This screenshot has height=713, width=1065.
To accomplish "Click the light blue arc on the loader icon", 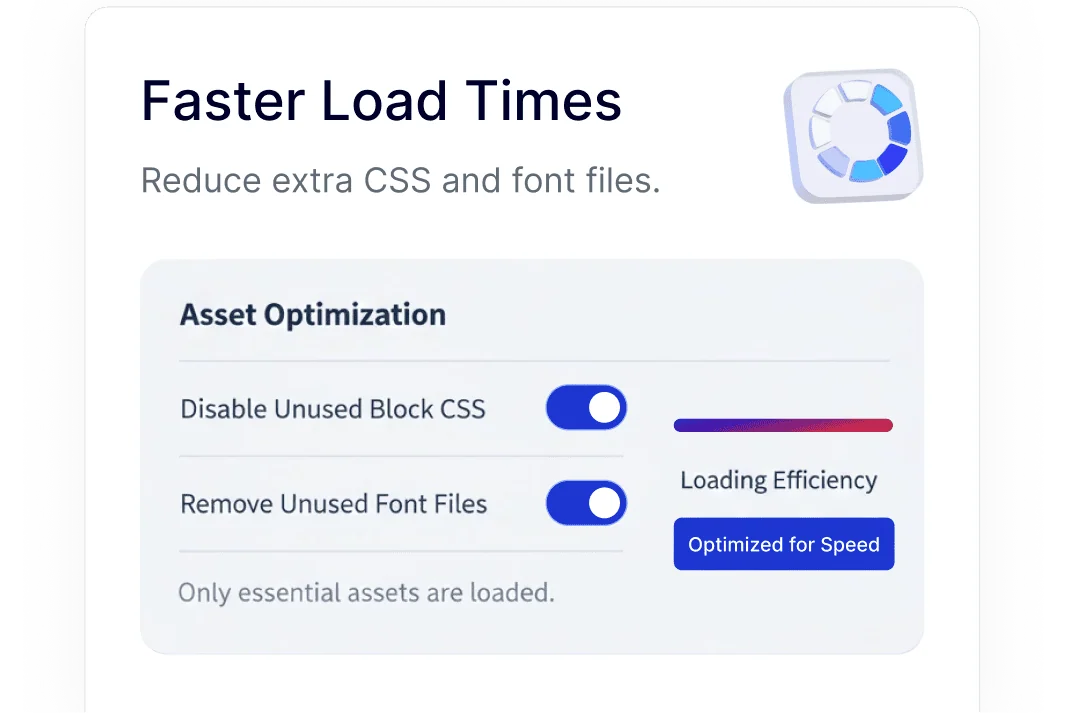I will 885,98.
